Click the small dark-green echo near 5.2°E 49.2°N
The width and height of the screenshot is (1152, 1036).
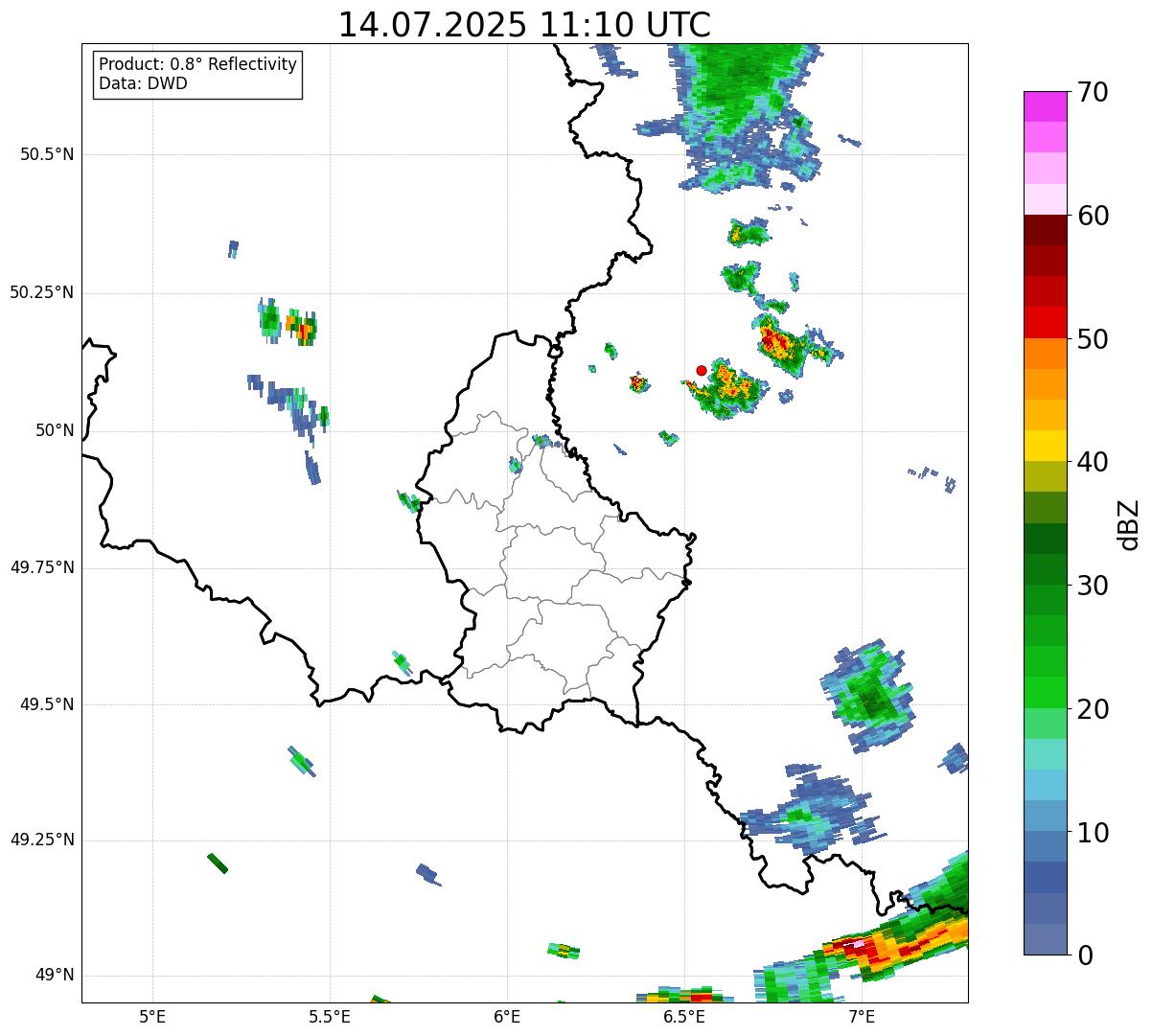218,863
